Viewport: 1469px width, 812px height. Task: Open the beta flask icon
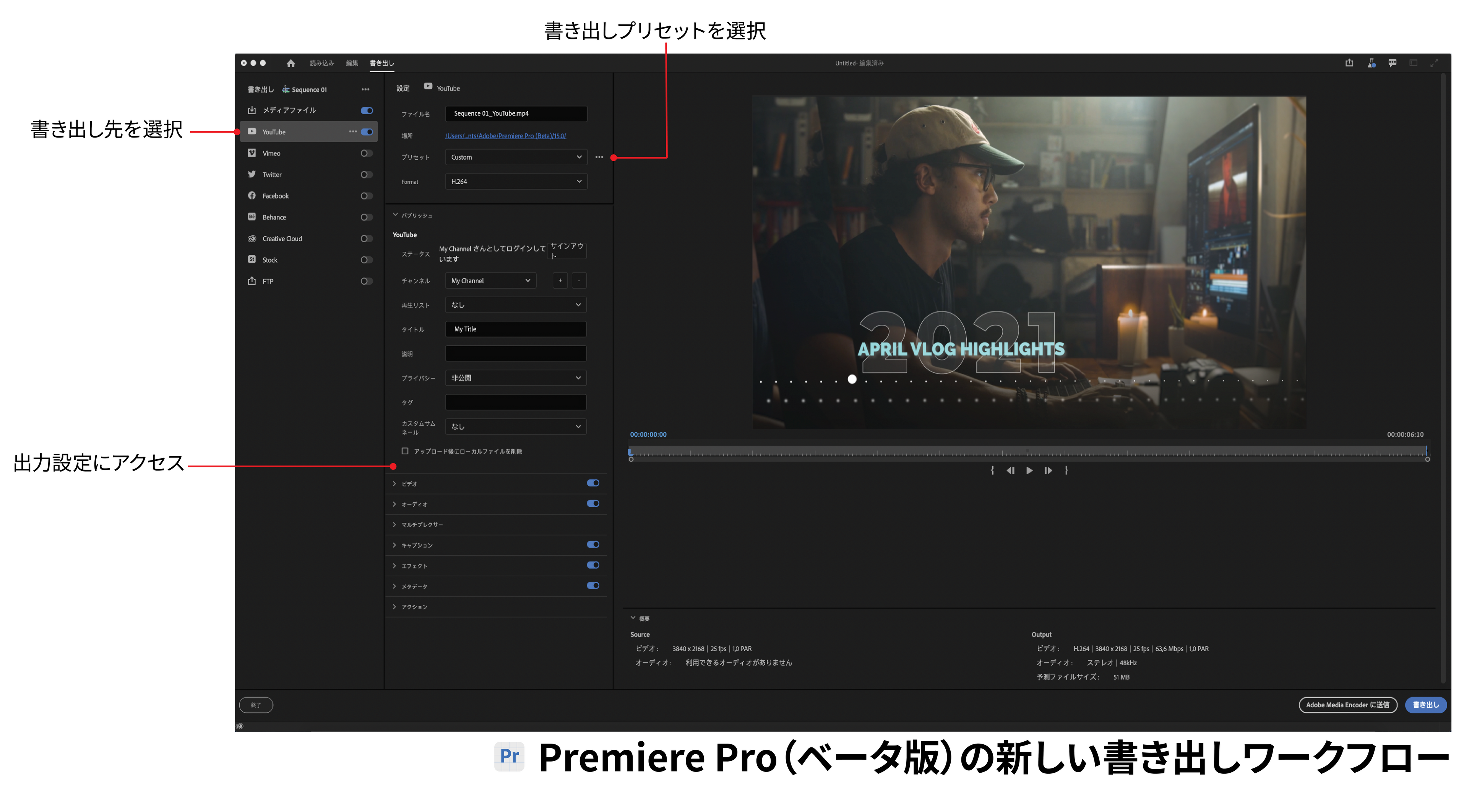(1372, 63)
